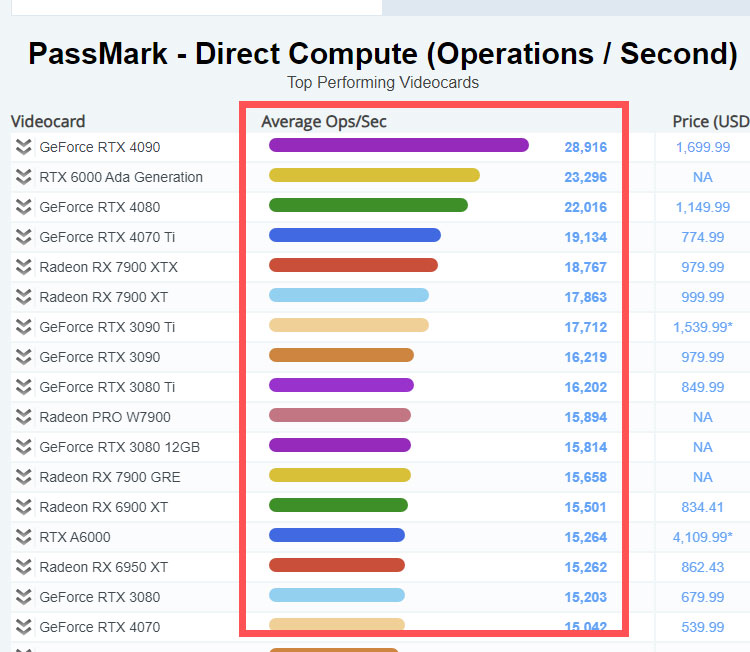Expand details chevron for RTX 6000 Ada Generation
Image resolution: width=750 pixels, height=652 pixels.
(24, 177)
